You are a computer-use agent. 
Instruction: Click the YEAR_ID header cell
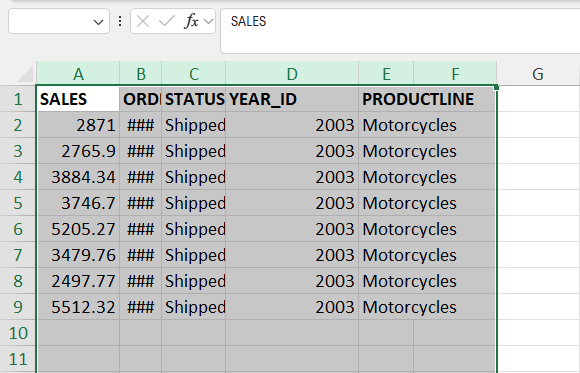coord(292,99)
